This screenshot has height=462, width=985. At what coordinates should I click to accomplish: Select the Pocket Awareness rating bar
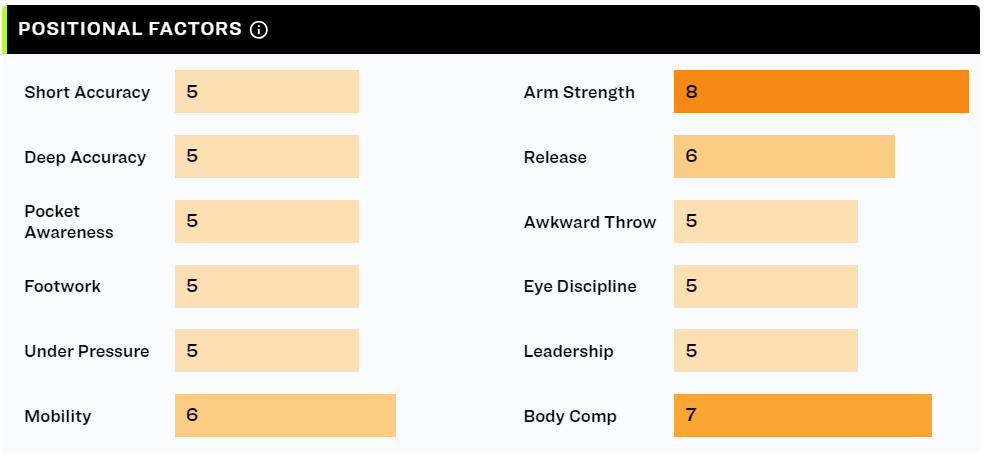pos(267,221)
